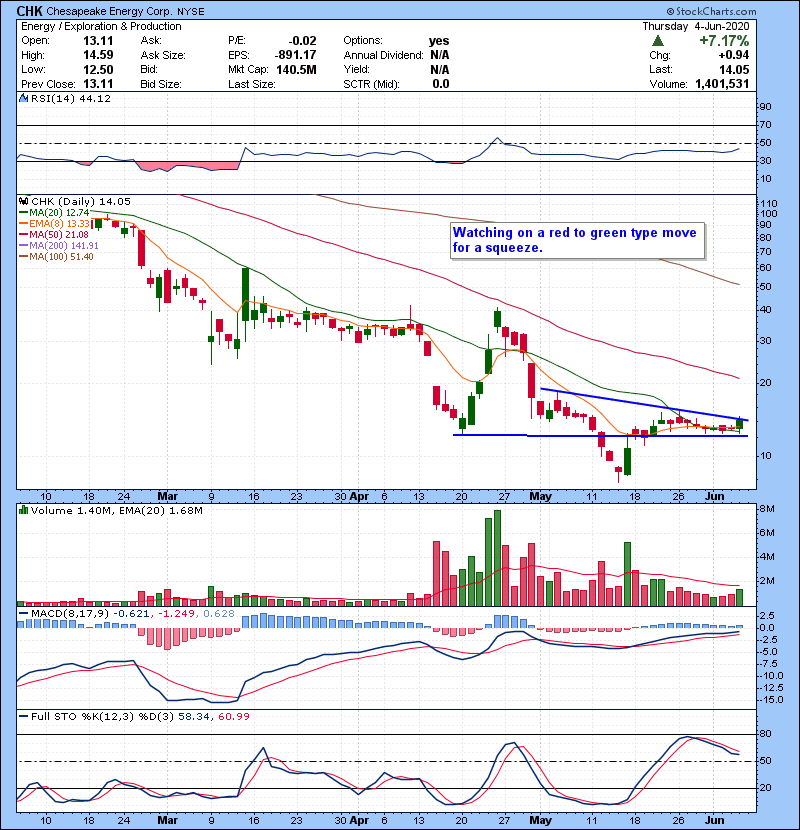Click the stochastic %D value 60.99
This screenshot has height=830, width=800.
click(233, 716)
